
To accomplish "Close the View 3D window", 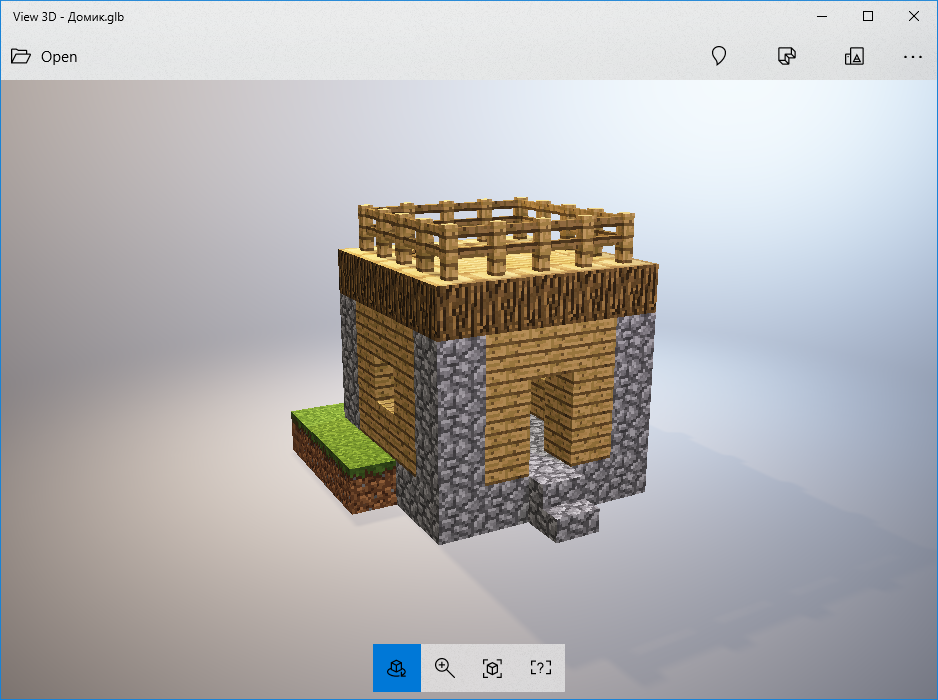I will coord(914,16).
